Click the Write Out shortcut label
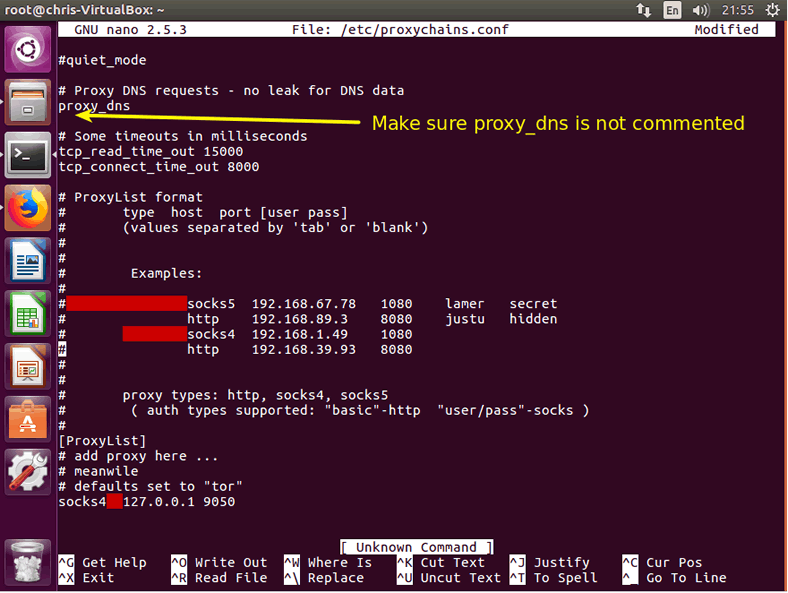788x593 pixels. pos(231,562)
